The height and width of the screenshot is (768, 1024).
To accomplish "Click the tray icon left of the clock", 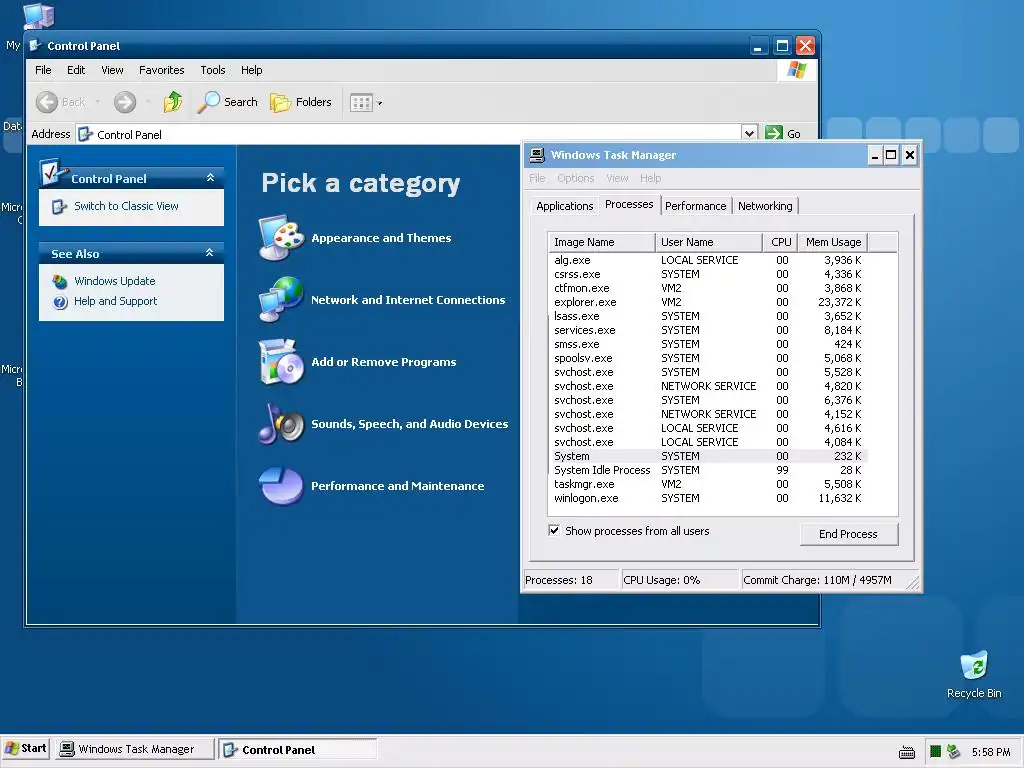I will (x=954, y=752).
